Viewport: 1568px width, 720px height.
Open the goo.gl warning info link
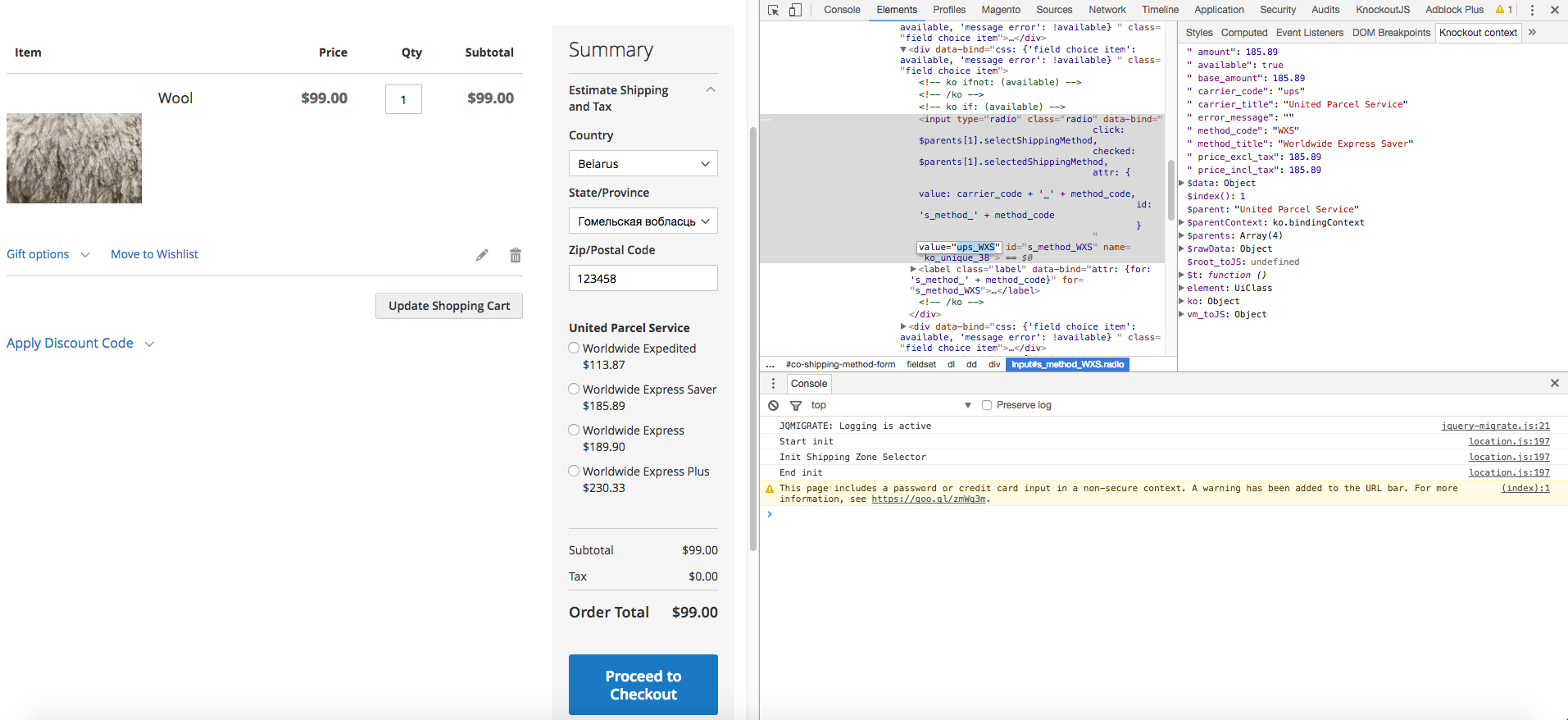[x=929, y=499]
